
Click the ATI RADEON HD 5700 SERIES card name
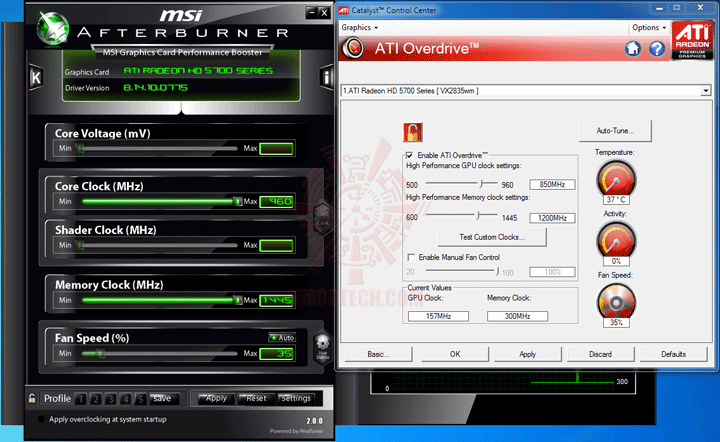coord(198,71)
